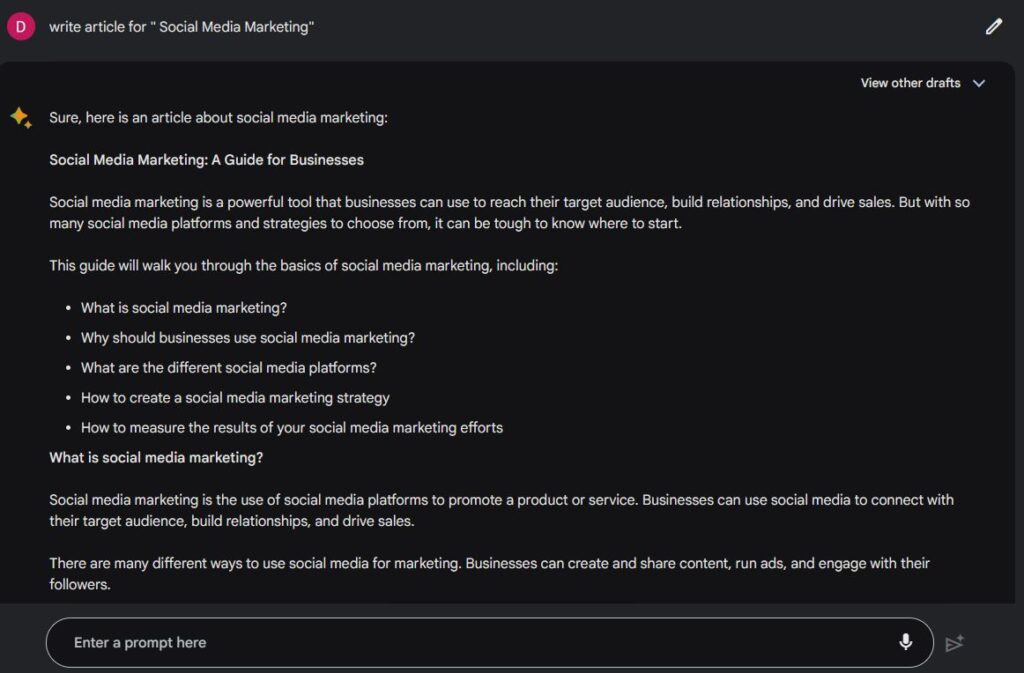Select How to create a strategy bullet
Viewport: 1024px width, 673px height.
click(x=235, y=398)
